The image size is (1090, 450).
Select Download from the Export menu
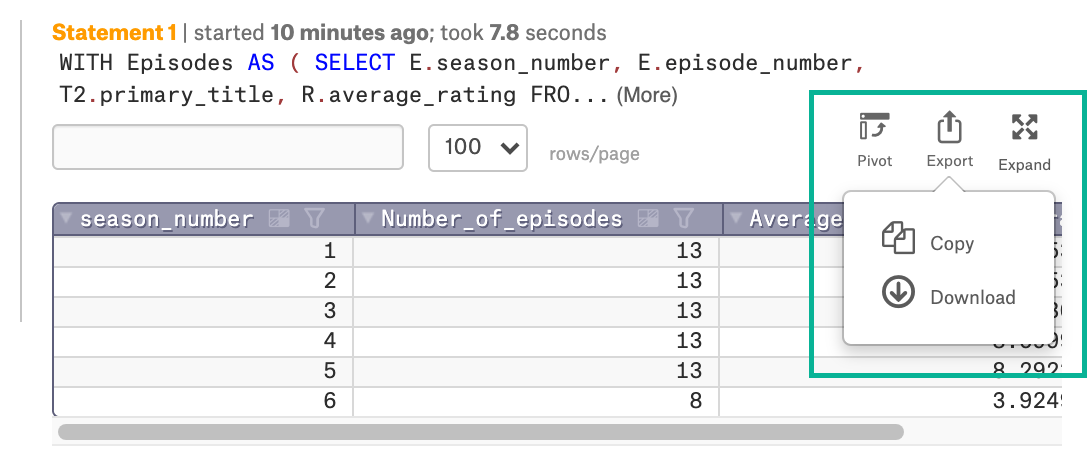pyautogui.click(x=973, y=298)
